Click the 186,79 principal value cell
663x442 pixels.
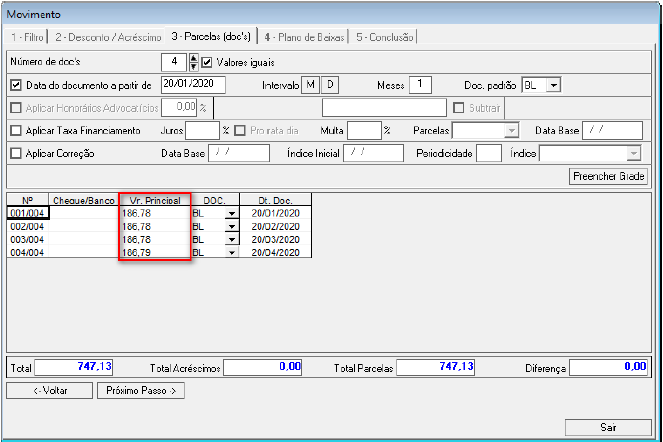coord(155,253)
